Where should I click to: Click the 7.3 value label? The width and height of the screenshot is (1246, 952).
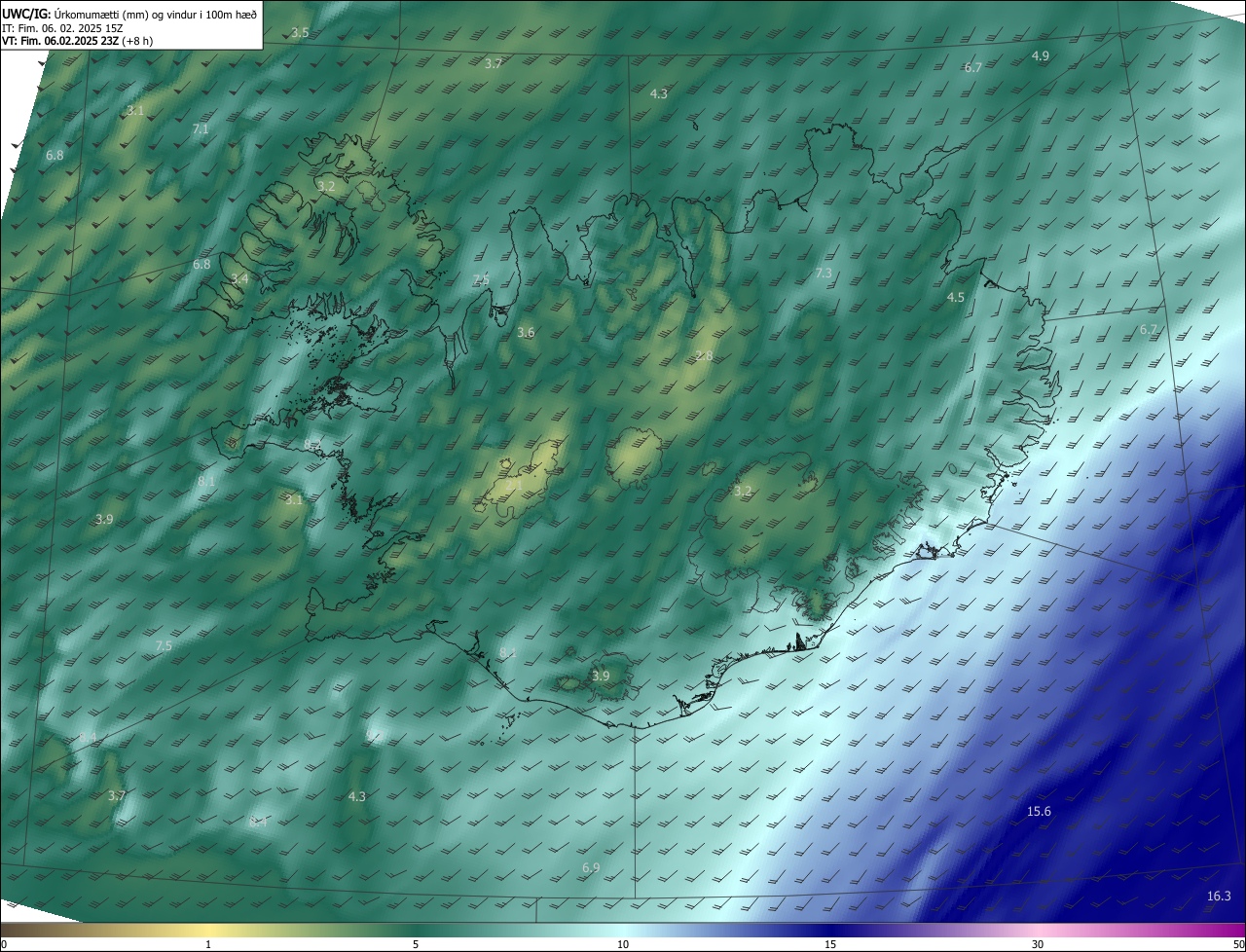click(x=824, y=274)
